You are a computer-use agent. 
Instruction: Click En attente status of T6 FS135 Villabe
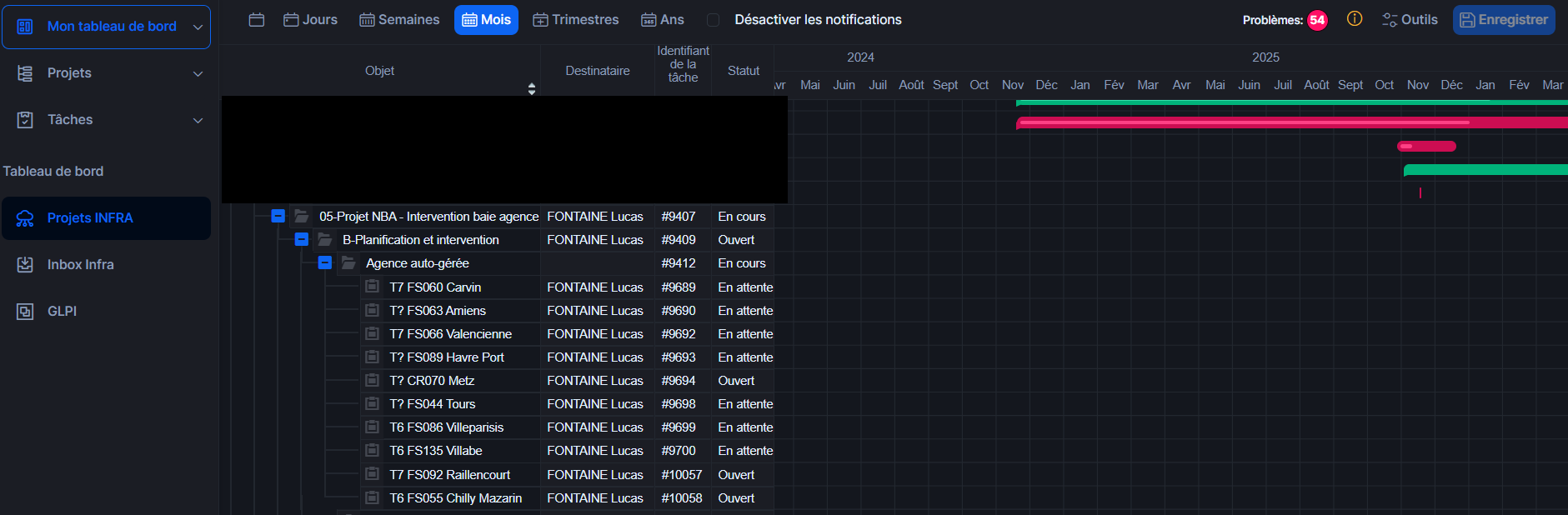click(x=745, y=451)
